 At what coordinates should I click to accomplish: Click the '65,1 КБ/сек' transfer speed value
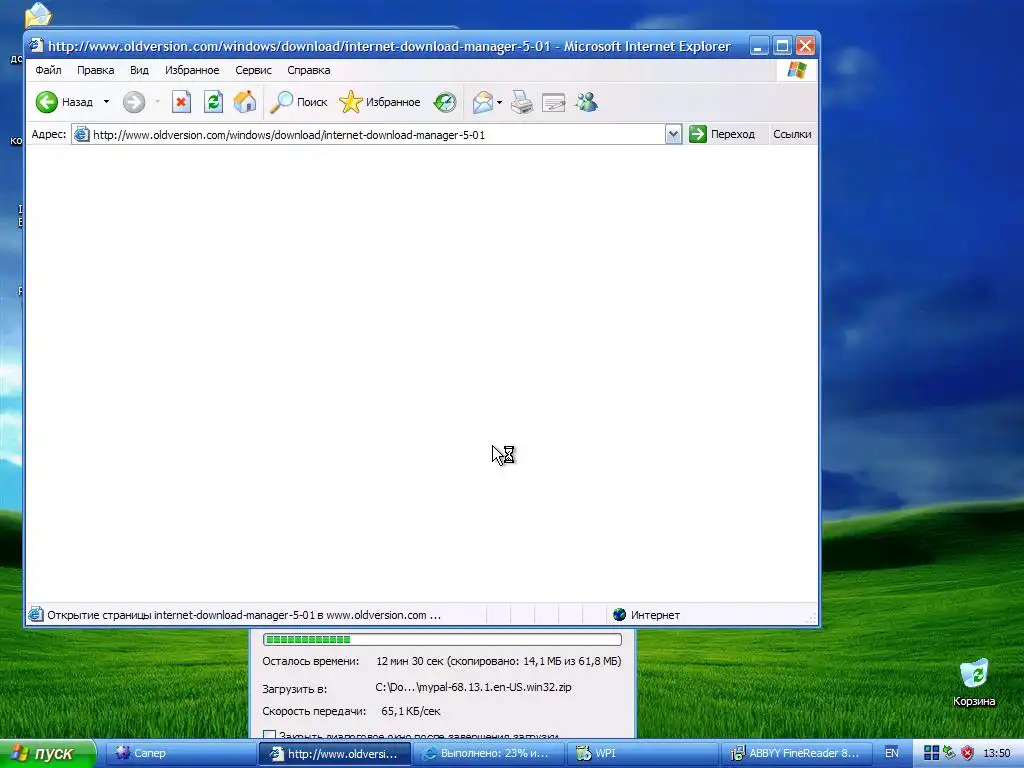(x=411, y=711)
